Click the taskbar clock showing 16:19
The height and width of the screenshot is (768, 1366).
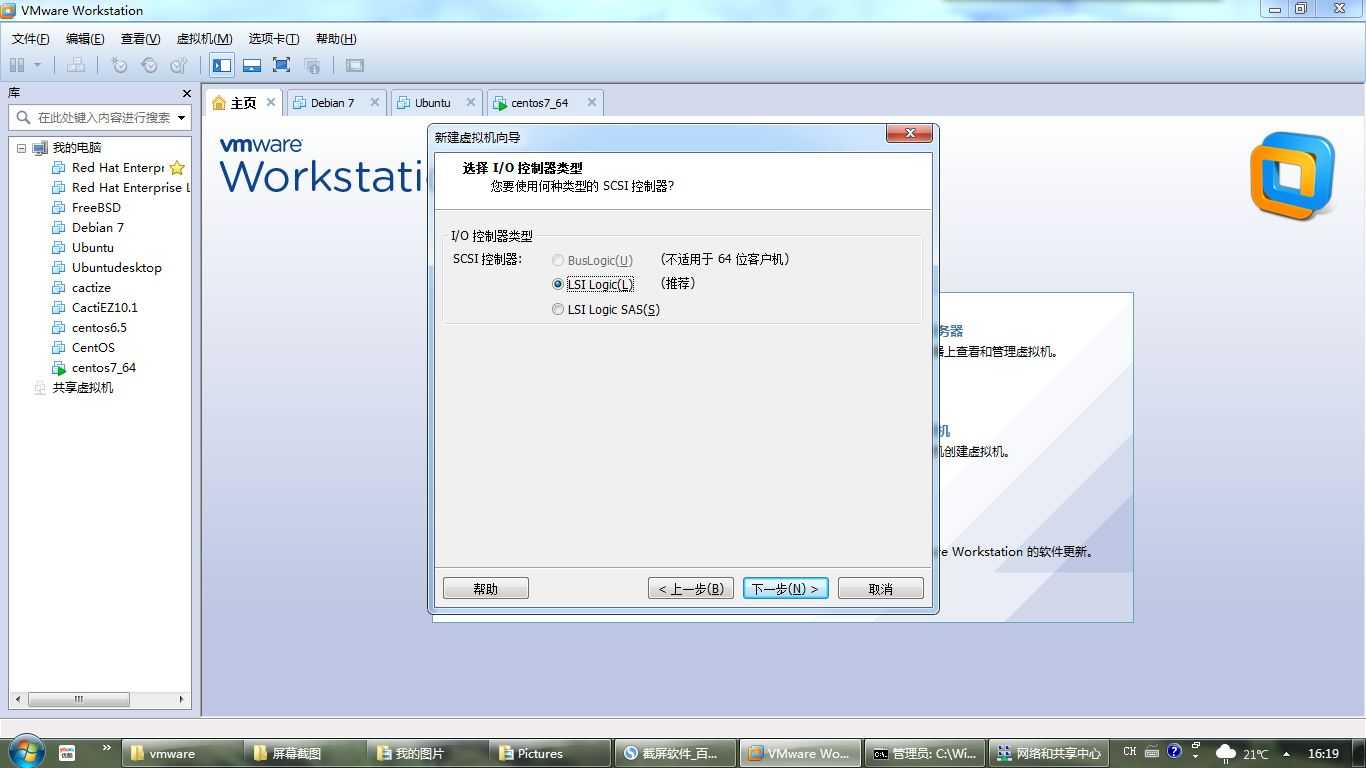tap(1323, 753)
